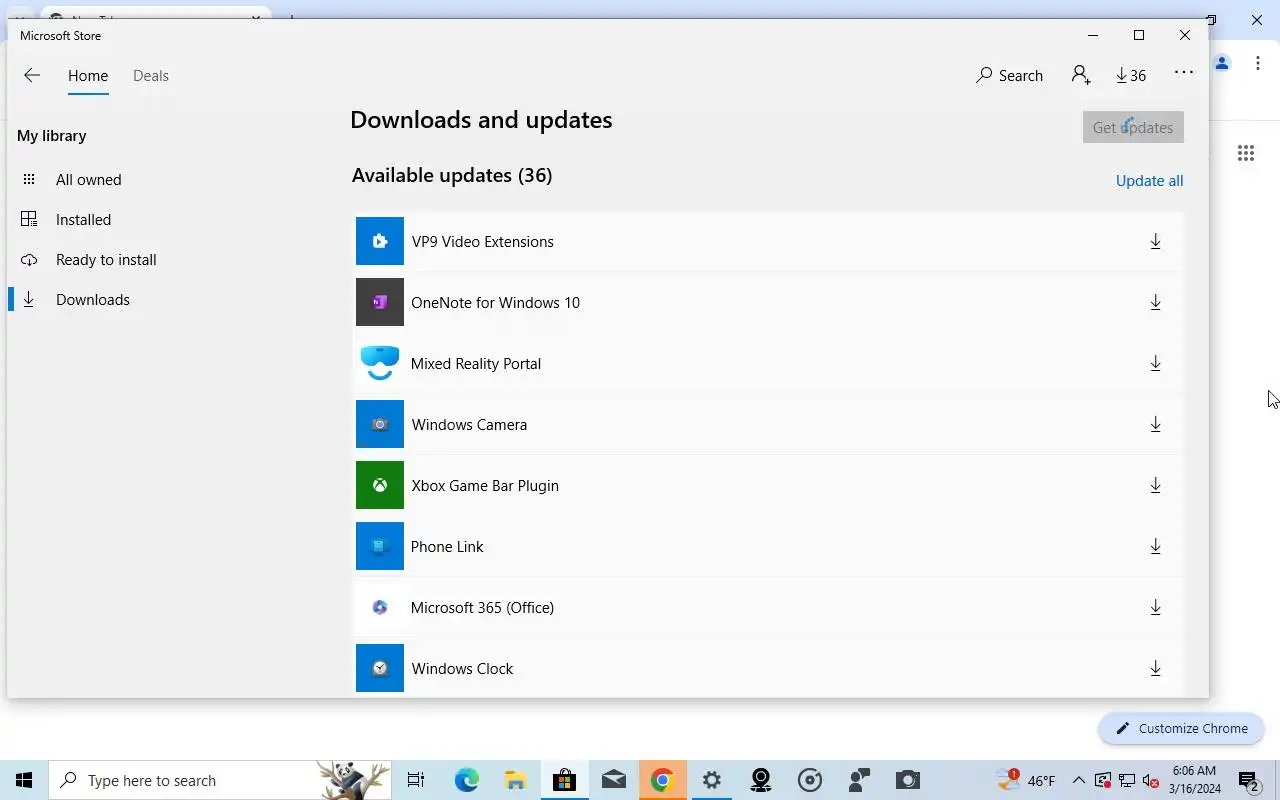This screenshot has width=1280, height=800.
Task: Open the 'VP9 Video Extensions' entry text
Action: pos(482,242)
